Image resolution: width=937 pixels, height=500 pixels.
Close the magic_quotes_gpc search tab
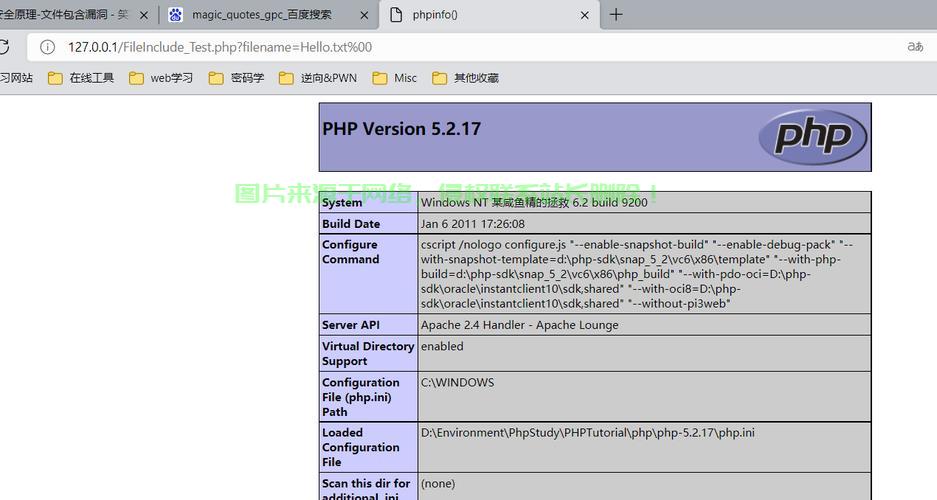click(364, 16)
